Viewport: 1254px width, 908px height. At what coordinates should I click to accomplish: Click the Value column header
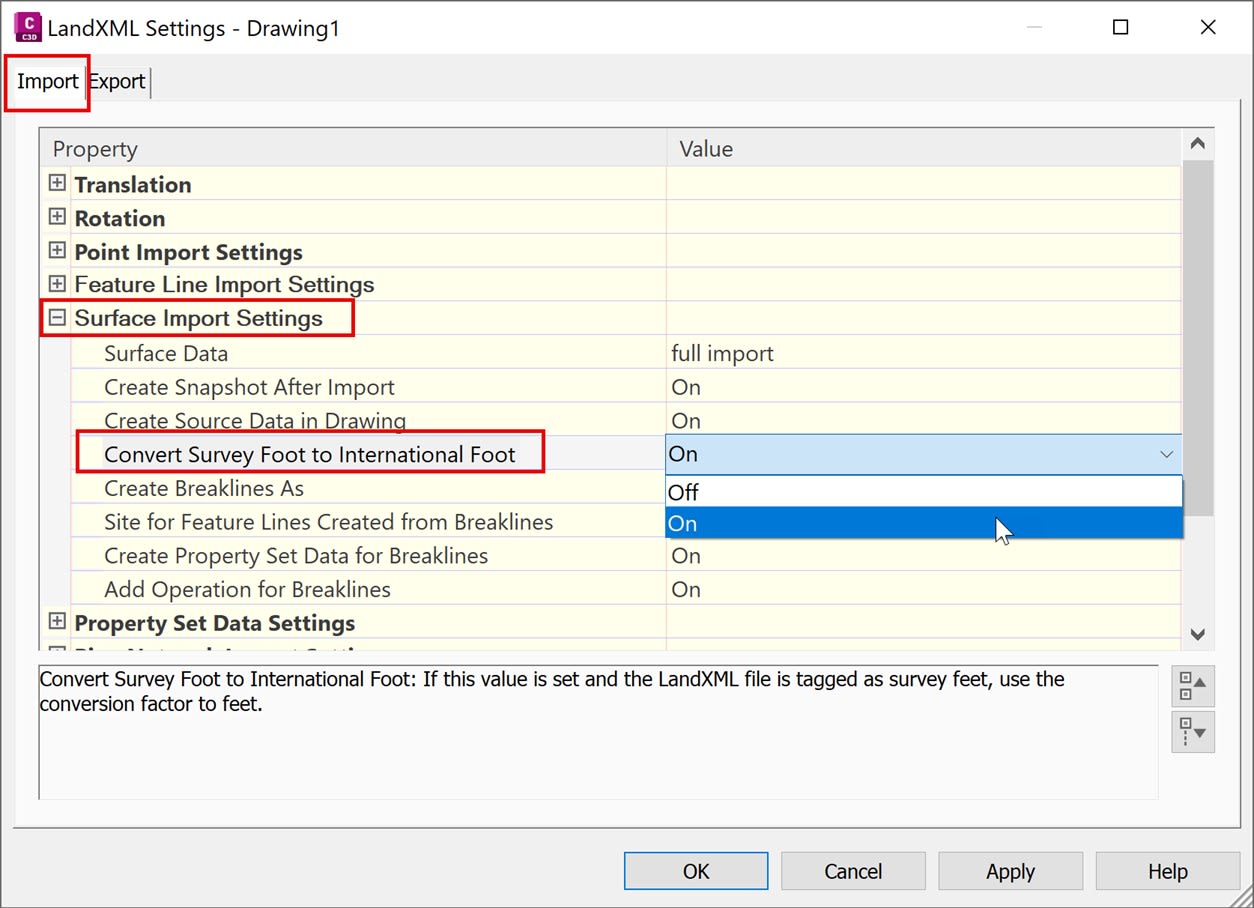925,148
